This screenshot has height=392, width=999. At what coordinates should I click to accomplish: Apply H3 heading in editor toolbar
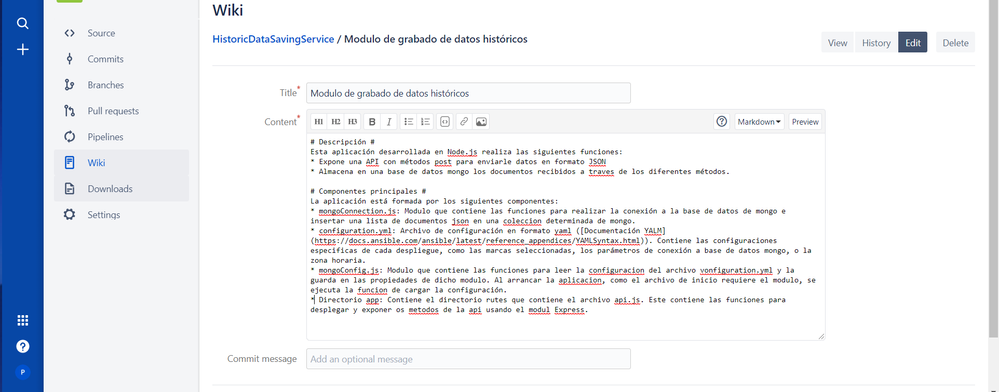coord(352,122)
